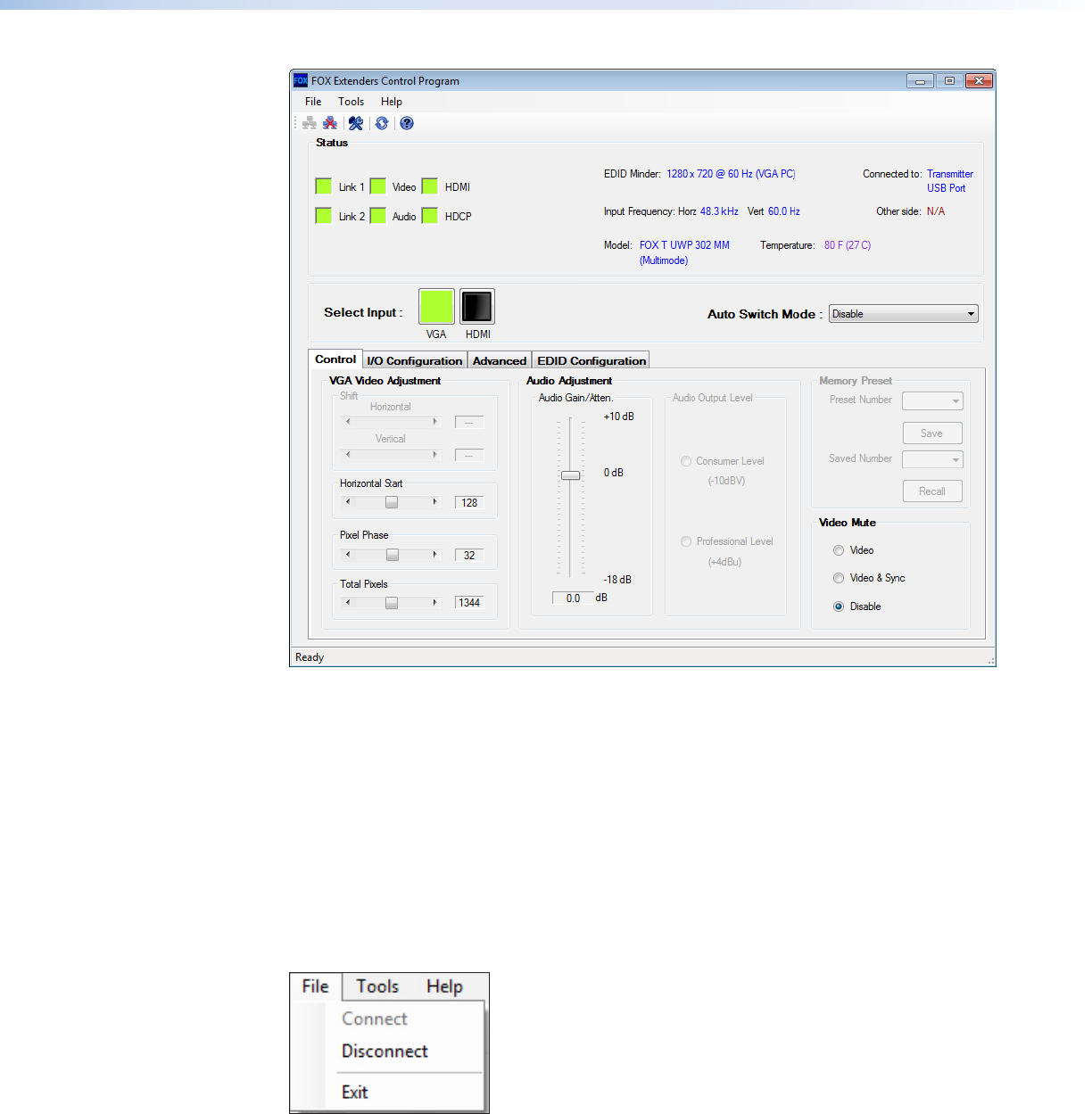Switch to the EDID Configuration tab
This screenshot has height=1114, width=1092.
coord(591,360)
